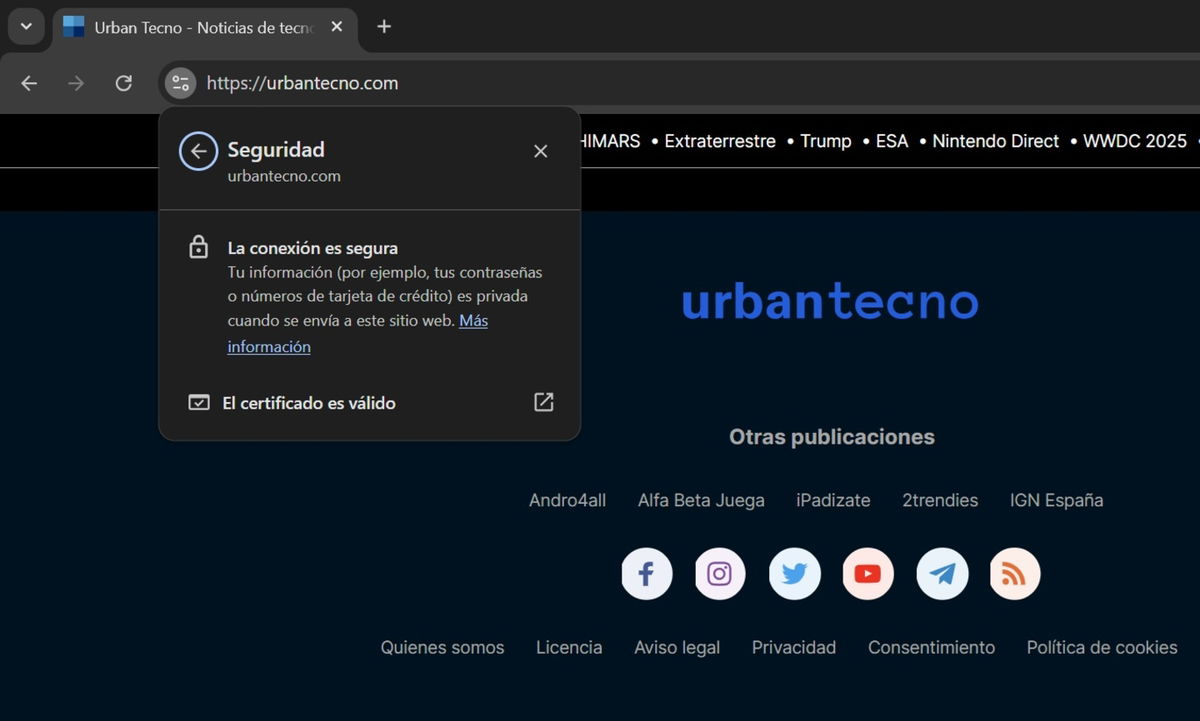Click the site settings icon in the address bar
Viewport: 1200px width, 721px height.
(180, 83)
